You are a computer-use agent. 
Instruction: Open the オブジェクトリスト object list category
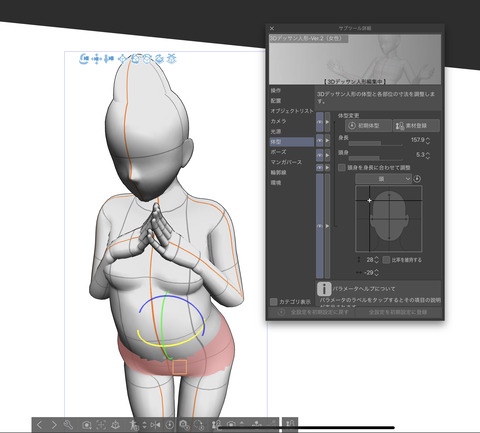point(292,111)
